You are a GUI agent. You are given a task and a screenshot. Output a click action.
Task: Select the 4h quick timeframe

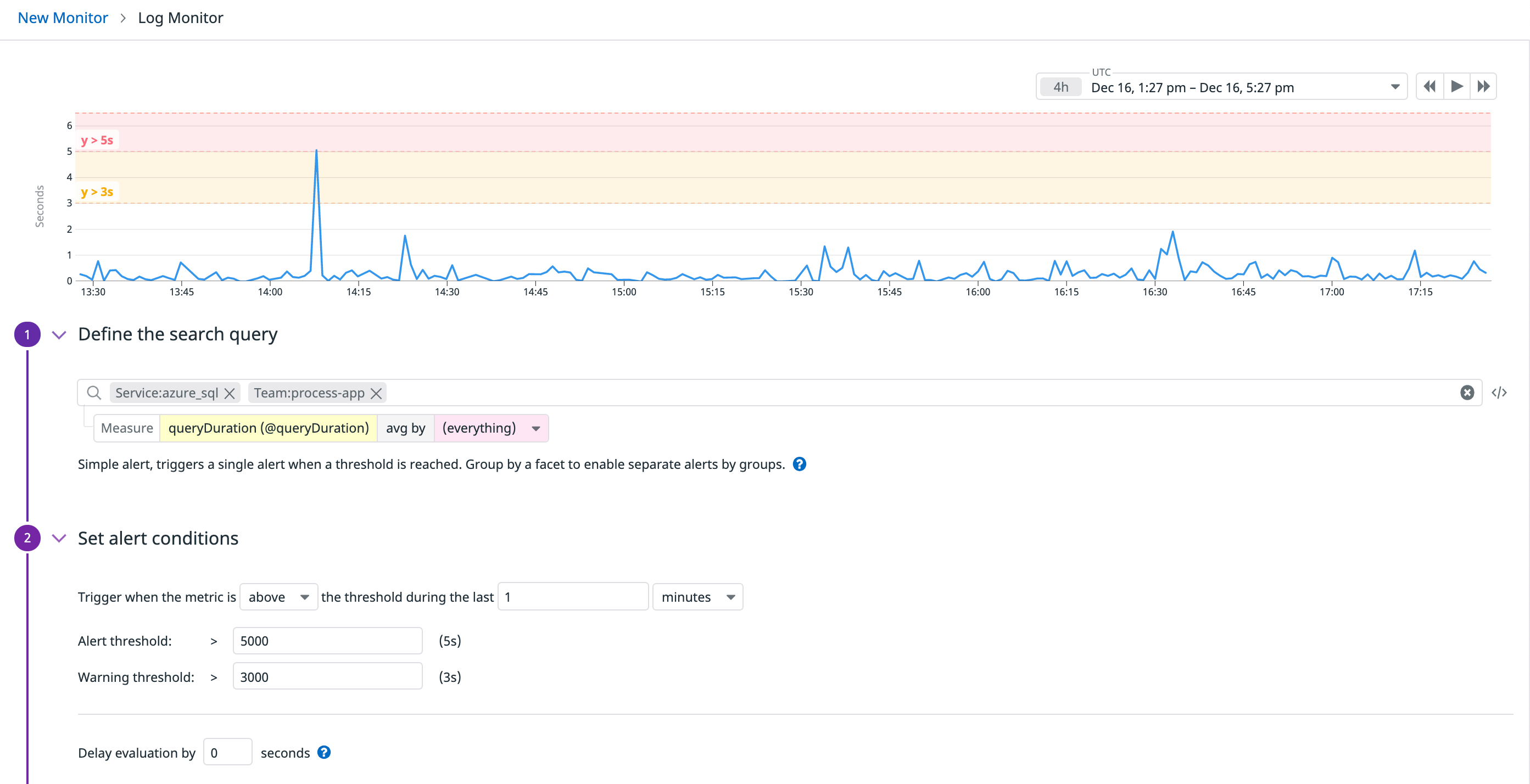[x=1061, y=87]
